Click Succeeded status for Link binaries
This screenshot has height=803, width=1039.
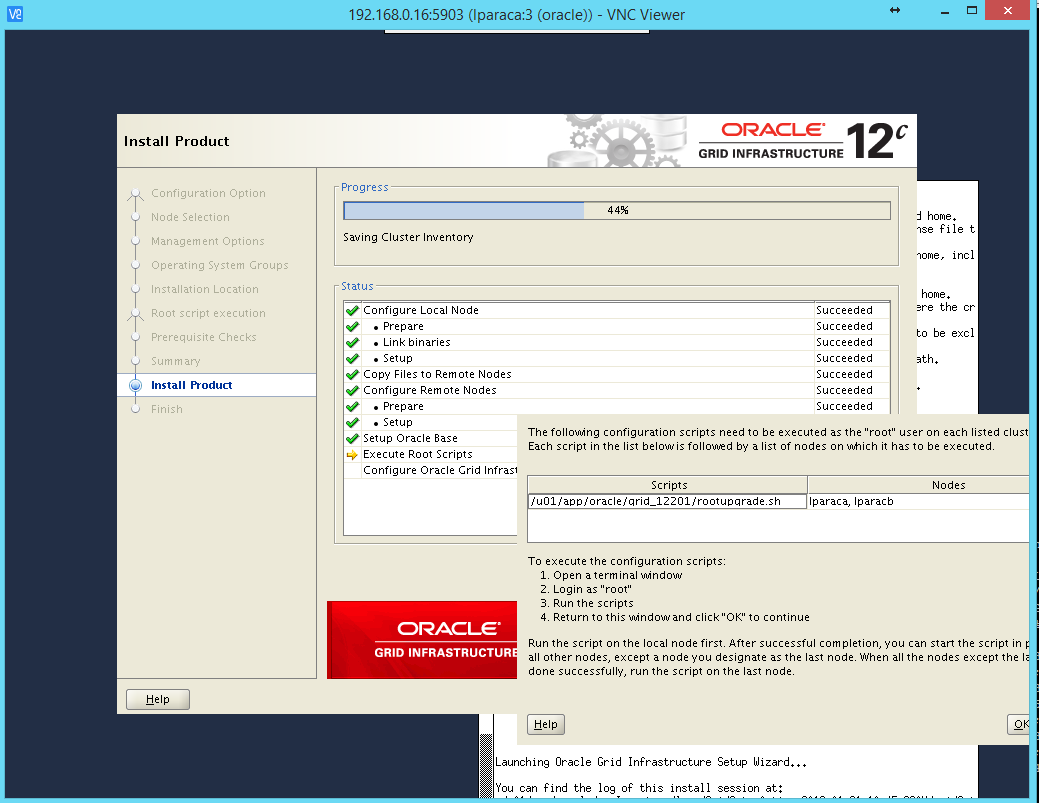tap(844, 343)
